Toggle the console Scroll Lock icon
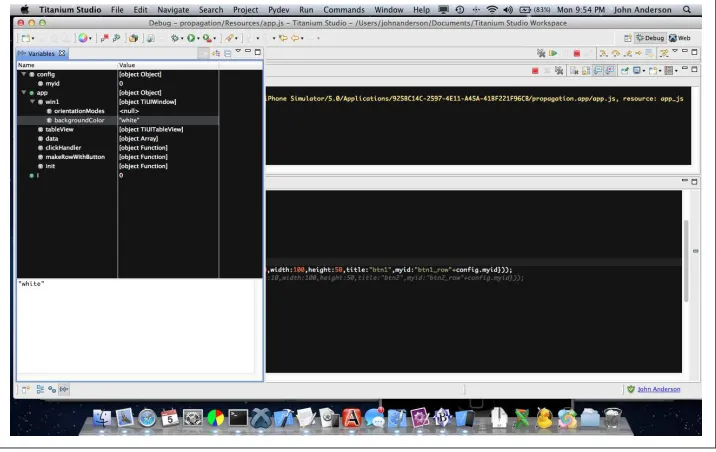Viewport: 716px width, 452px height. point(586,71)
